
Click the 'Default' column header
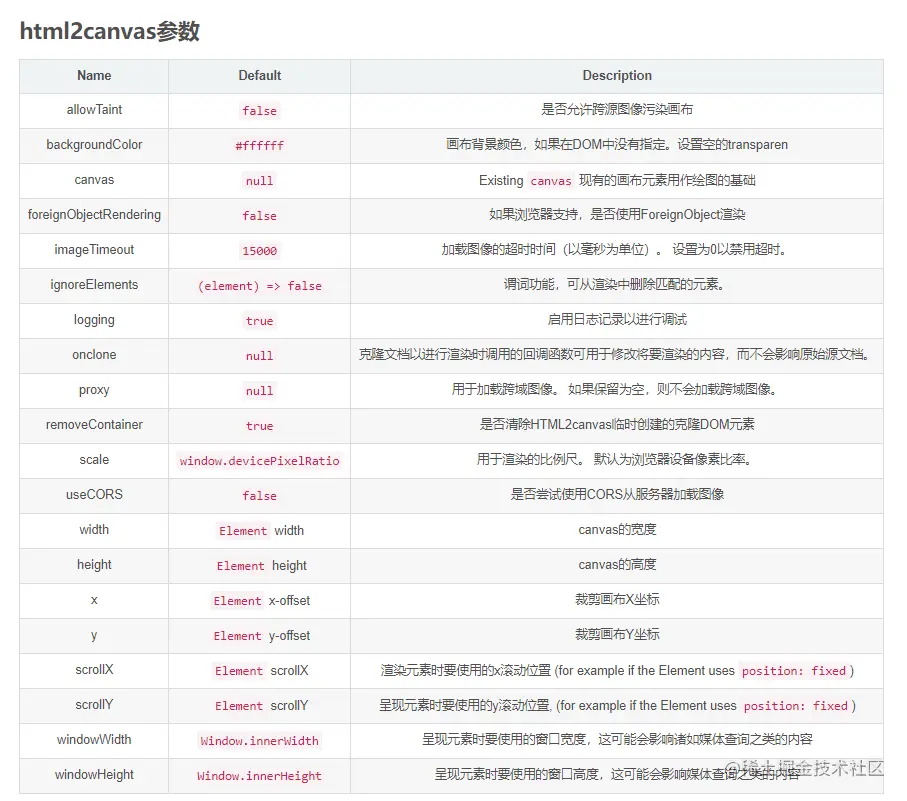pos(260,76)
